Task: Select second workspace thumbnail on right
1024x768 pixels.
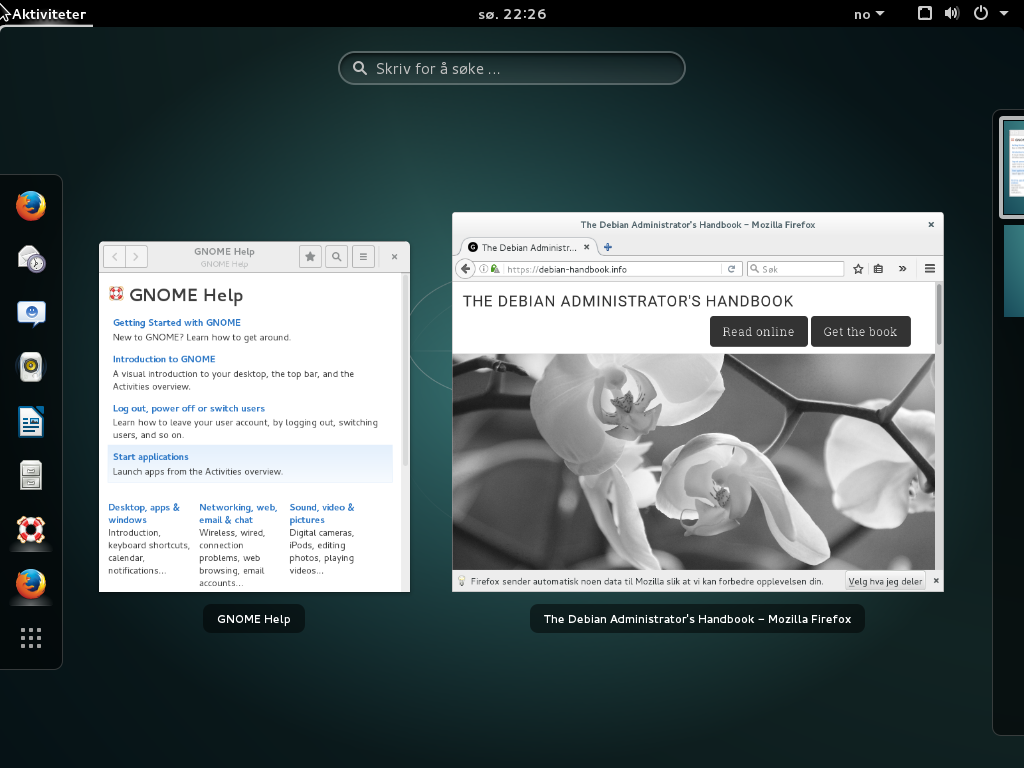Action: [x=1014, y=270]
